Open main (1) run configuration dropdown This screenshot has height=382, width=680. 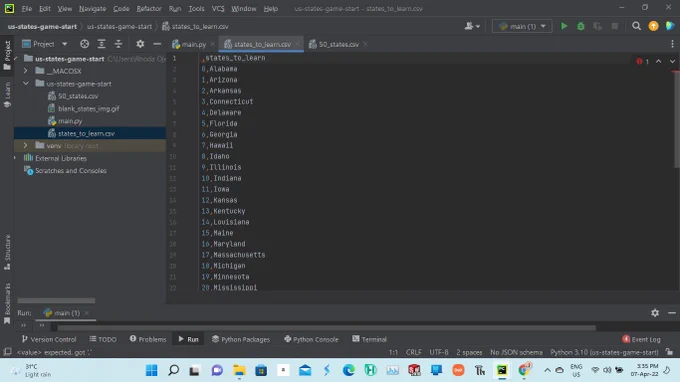(x=522, y=26)
